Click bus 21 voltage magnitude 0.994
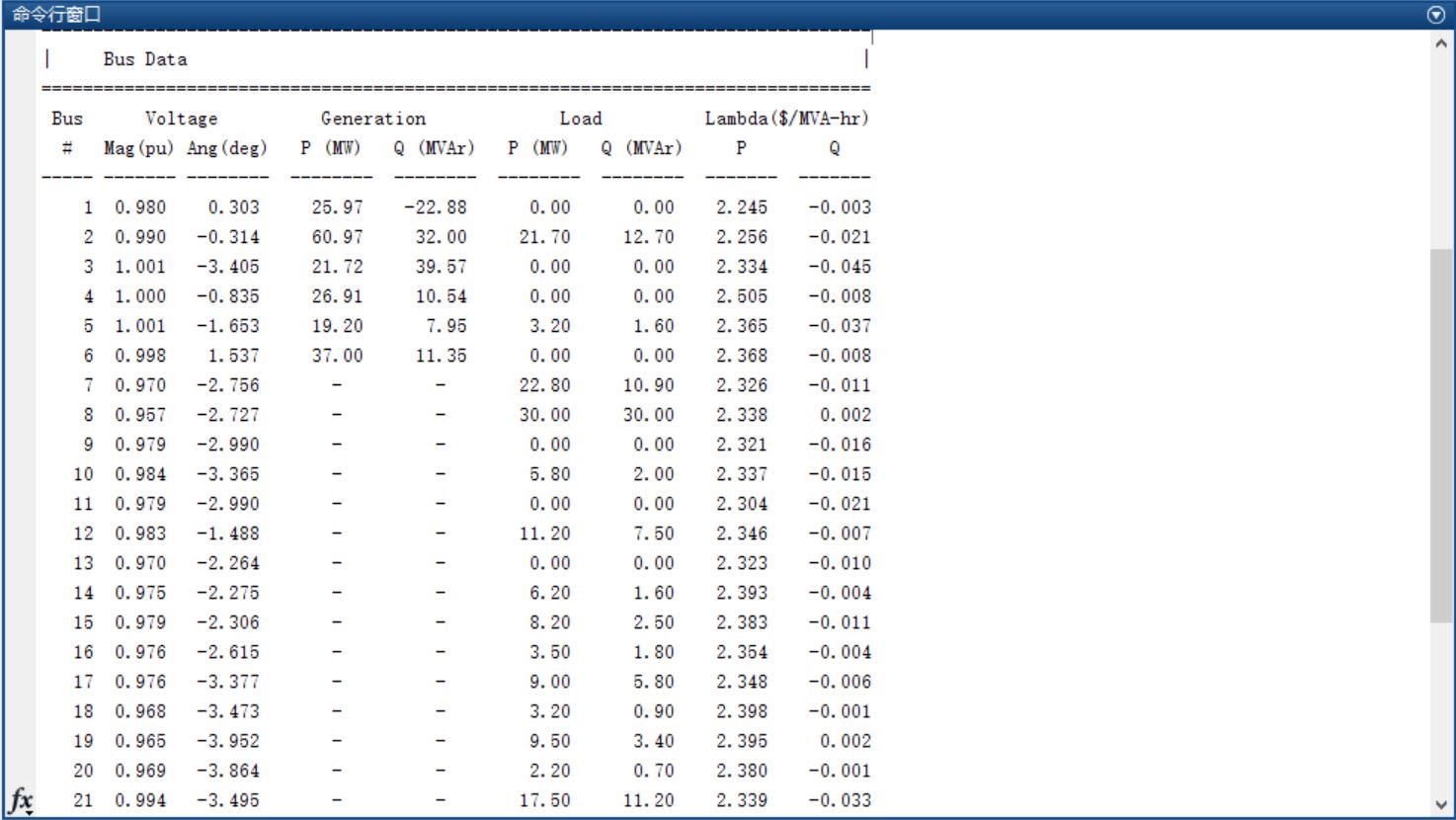Screen dimensions: 1456x820 pyautogui.click(x=140, y=800)
